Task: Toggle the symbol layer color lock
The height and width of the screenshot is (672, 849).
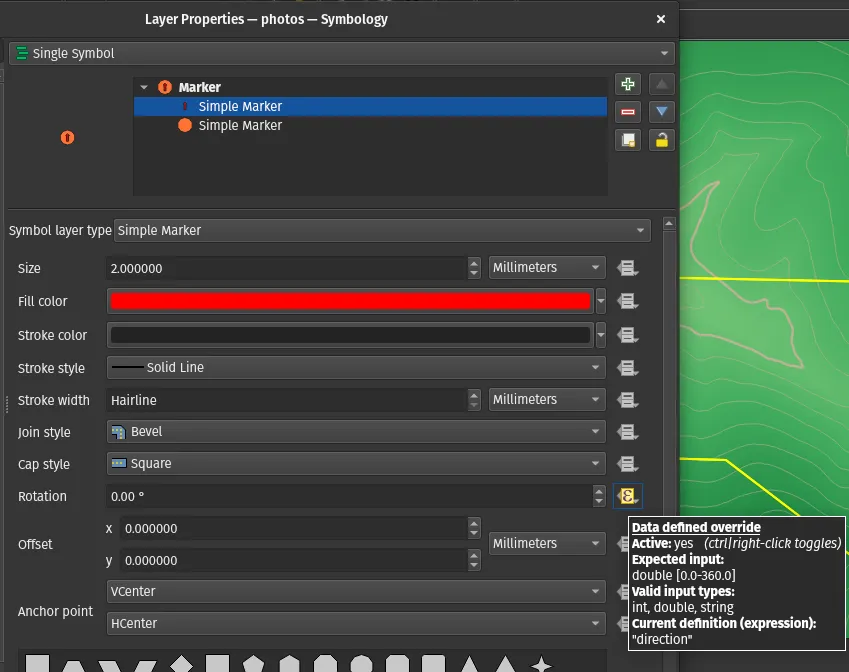Action: (x=661, y=140)
